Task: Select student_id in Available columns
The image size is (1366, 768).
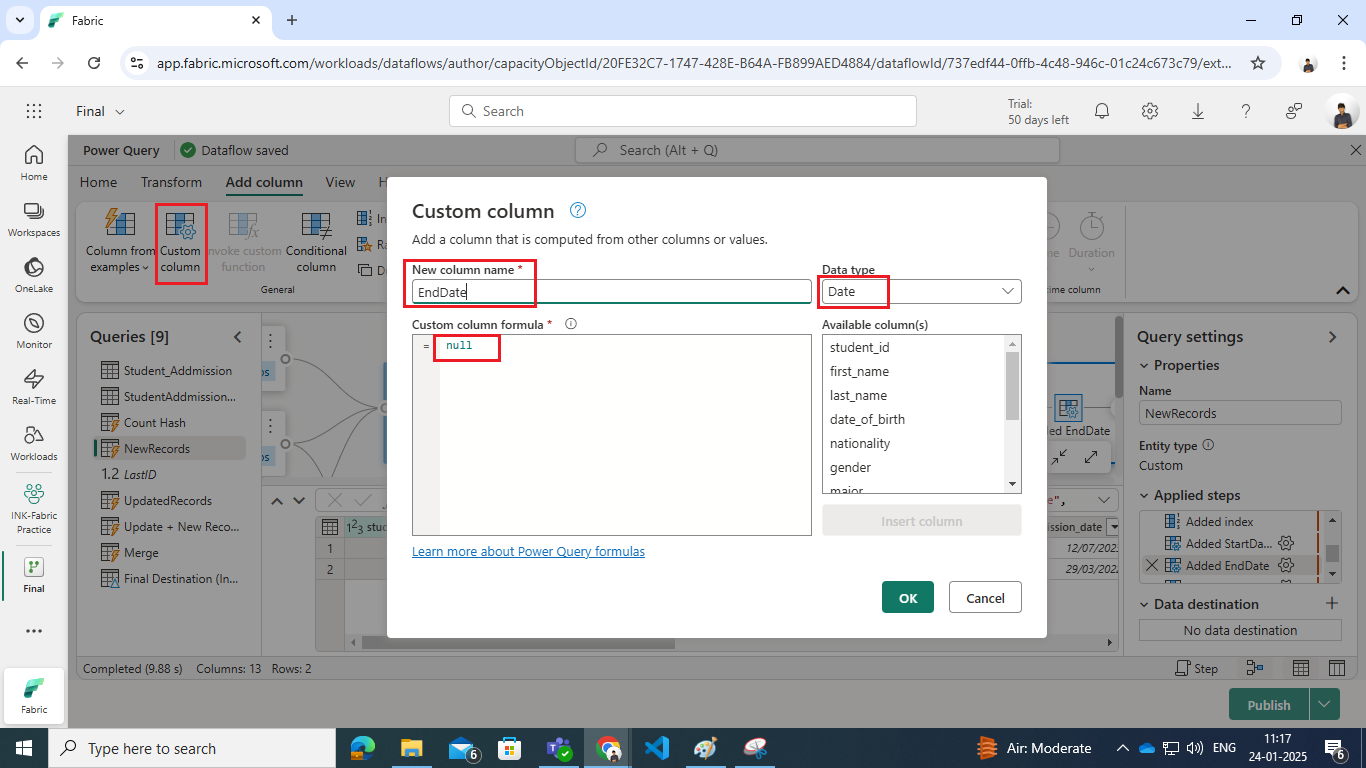Action: point(859,347)
